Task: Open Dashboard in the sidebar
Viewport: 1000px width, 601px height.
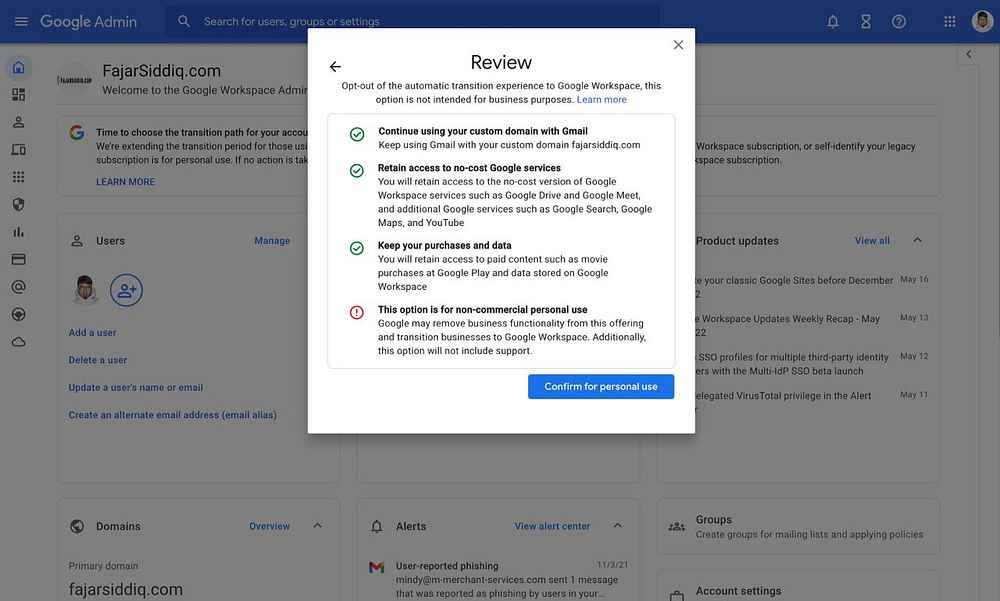Action: pyautogui.click(x=18, y=94)
